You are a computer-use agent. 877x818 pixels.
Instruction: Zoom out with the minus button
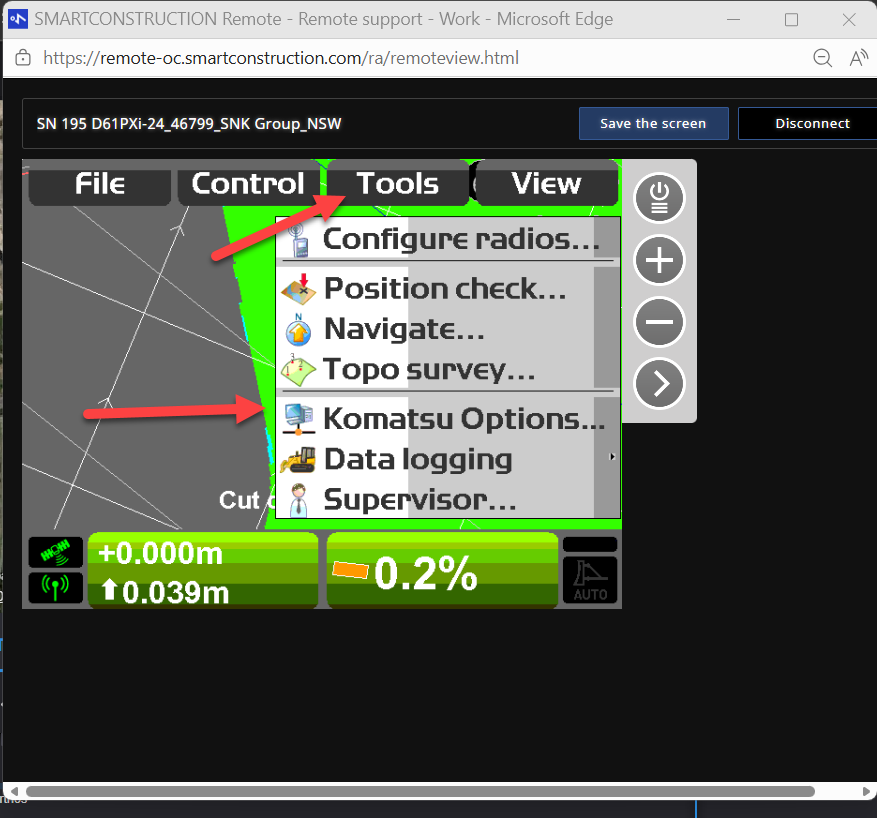[x=659, y=322]
